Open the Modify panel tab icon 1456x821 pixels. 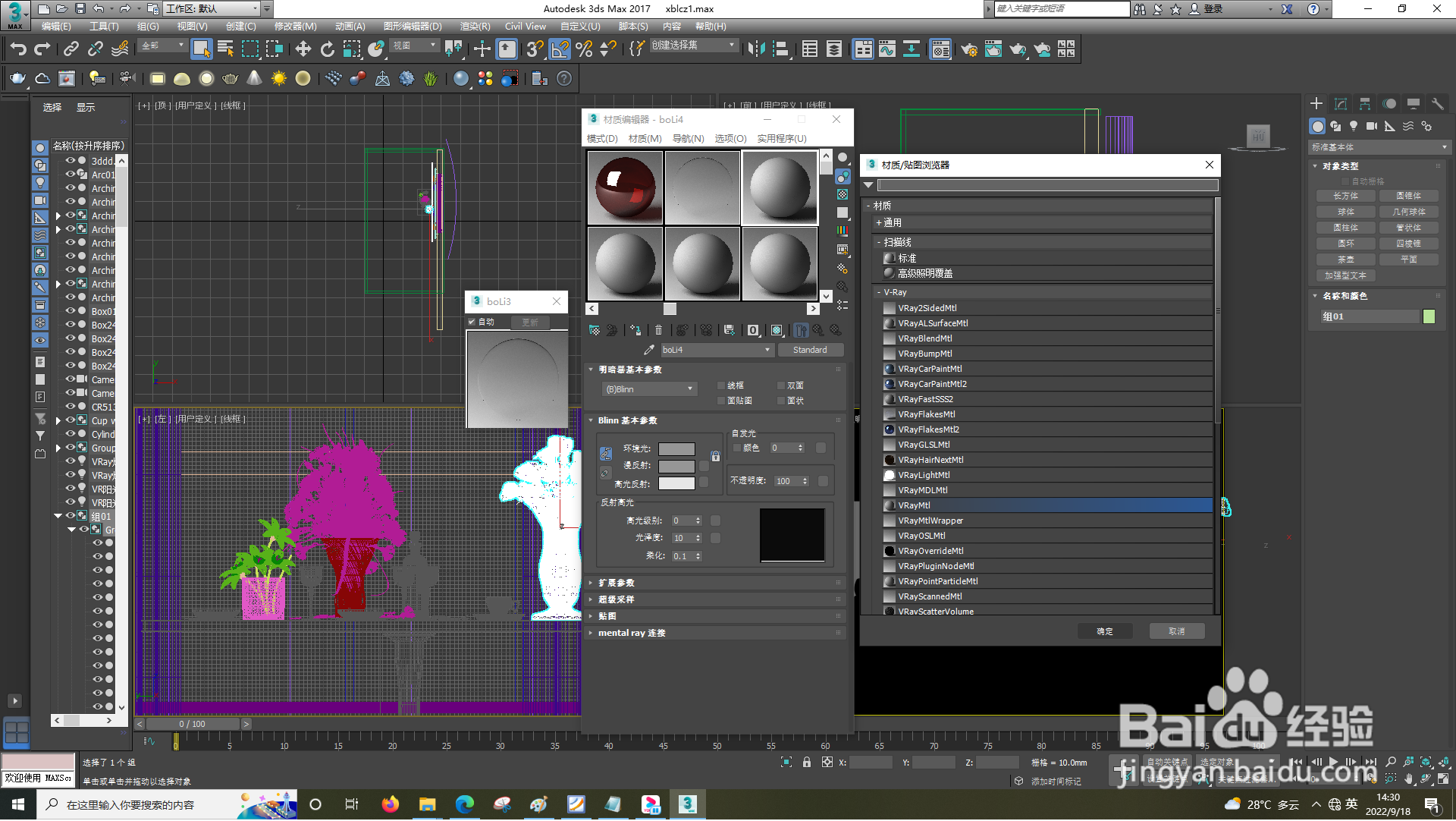pos(1341,104)
